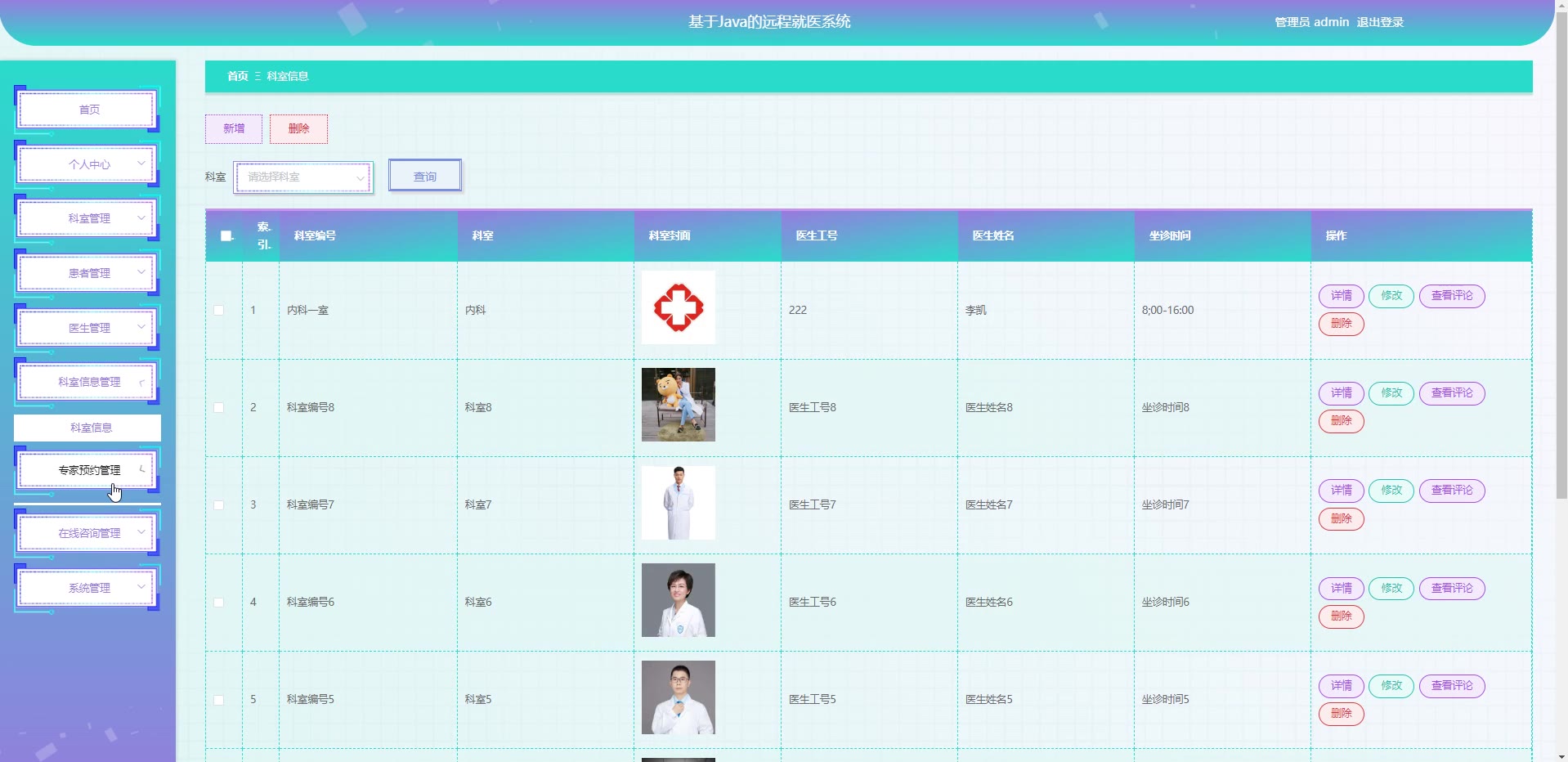This screenshot has width=1568, height=762.
Task: Open the cover photo for 科室7
Action: tap(679, 503)
